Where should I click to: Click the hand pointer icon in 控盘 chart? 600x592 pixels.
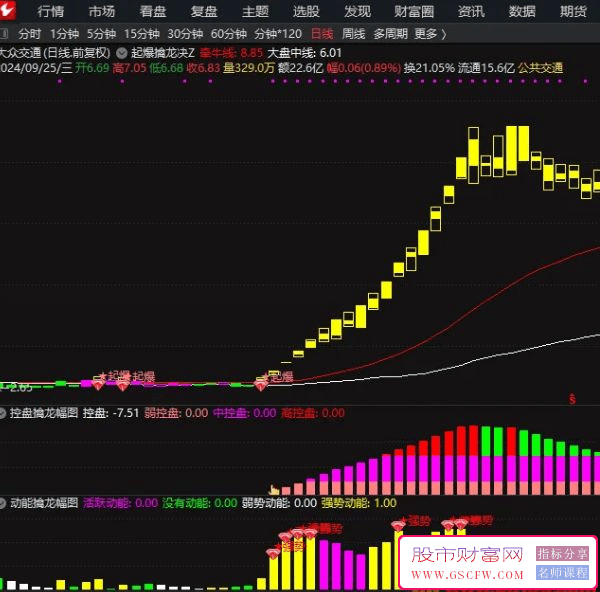tap(274, 489)
